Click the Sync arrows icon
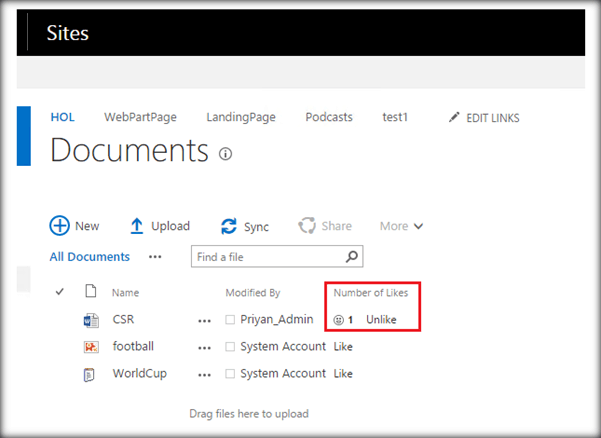This screenshot has height=438, width=601. pyautogui.click(x=229, y=226)
